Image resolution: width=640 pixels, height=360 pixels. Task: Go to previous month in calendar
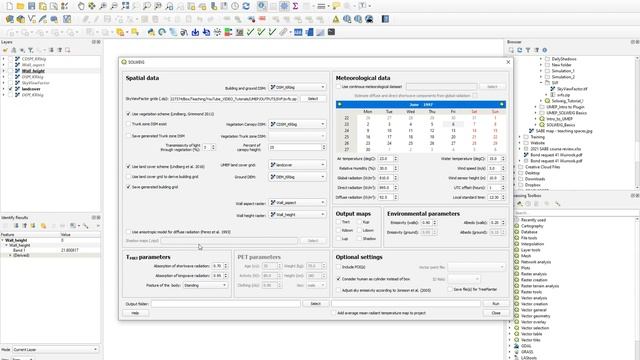point(340,104)
